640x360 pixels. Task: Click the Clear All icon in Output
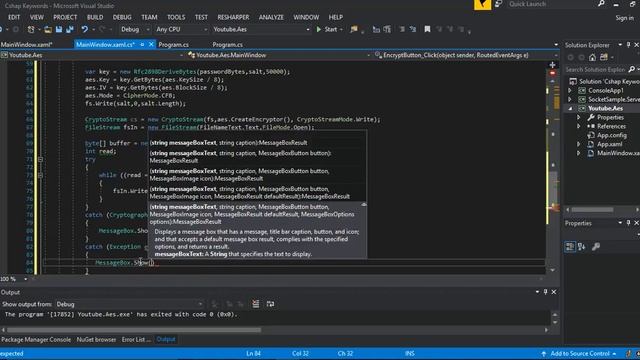[256, 304]
